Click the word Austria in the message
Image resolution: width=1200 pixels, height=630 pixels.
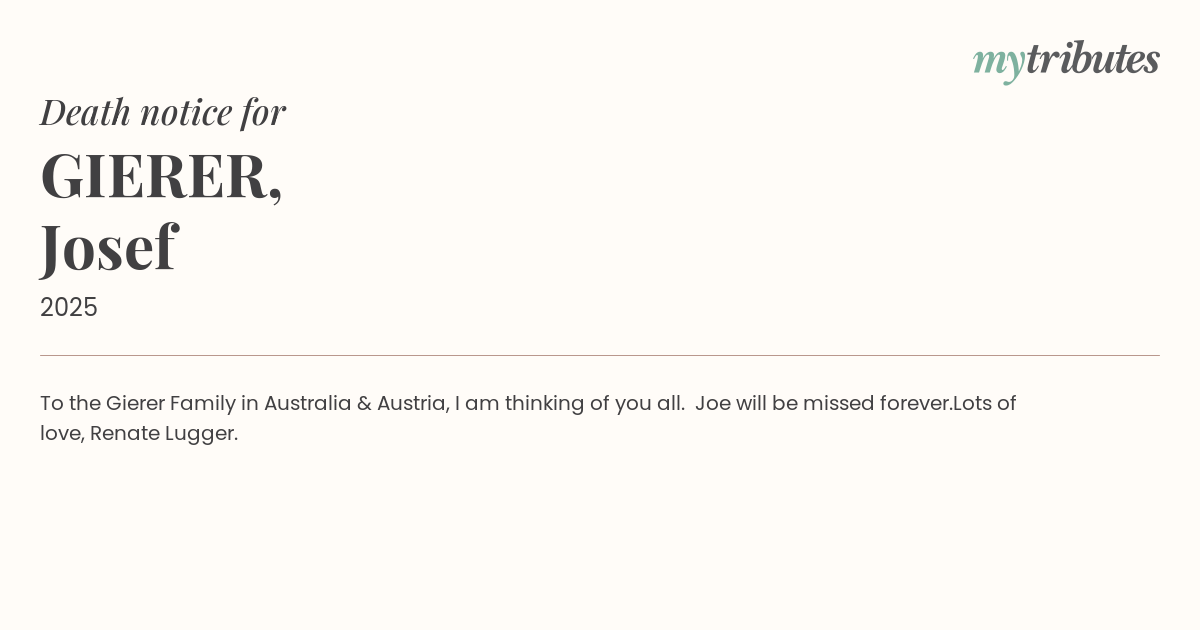pyautogui.click(x=410, y=404)
